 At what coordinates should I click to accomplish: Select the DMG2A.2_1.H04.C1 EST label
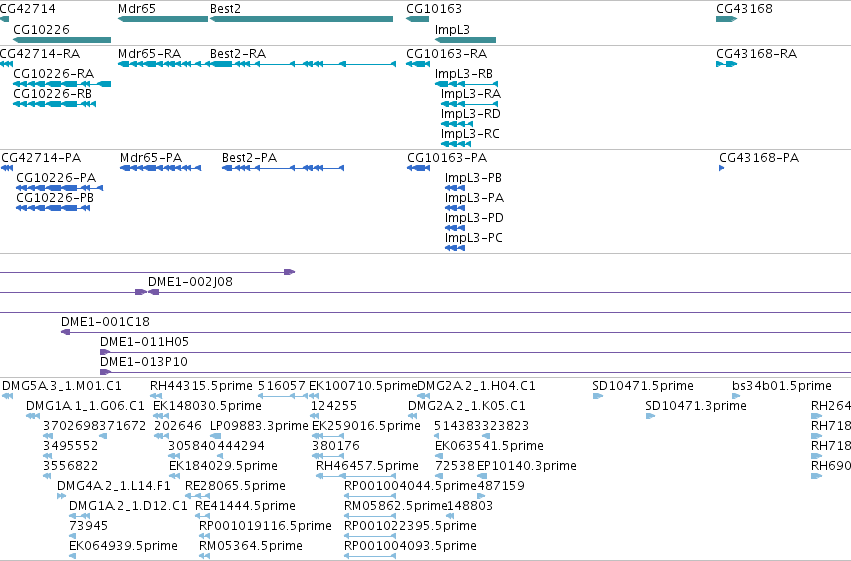pyautogui.click(x=477, y=386)
